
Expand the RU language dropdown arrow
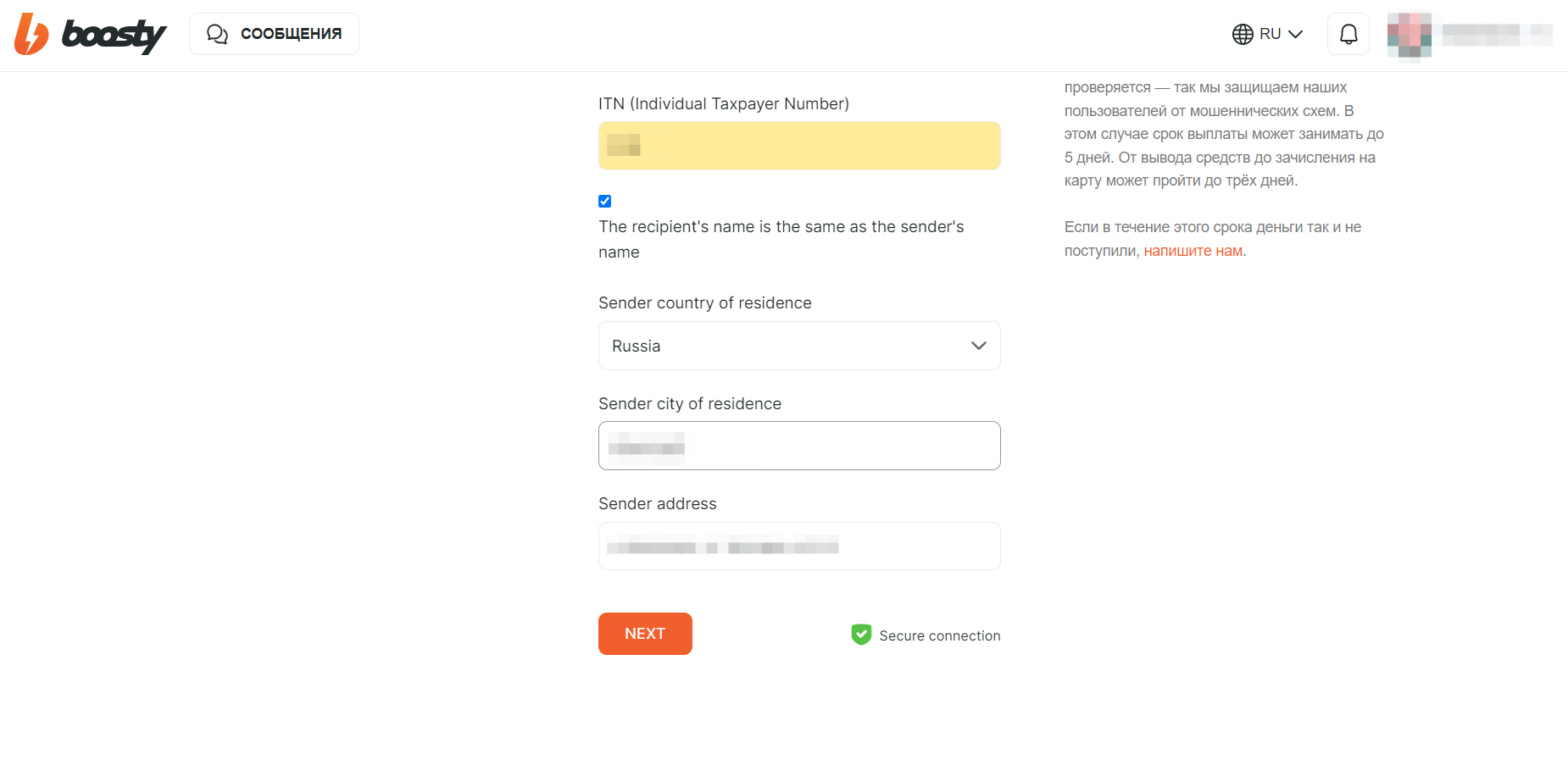(x=1295, y=34)
